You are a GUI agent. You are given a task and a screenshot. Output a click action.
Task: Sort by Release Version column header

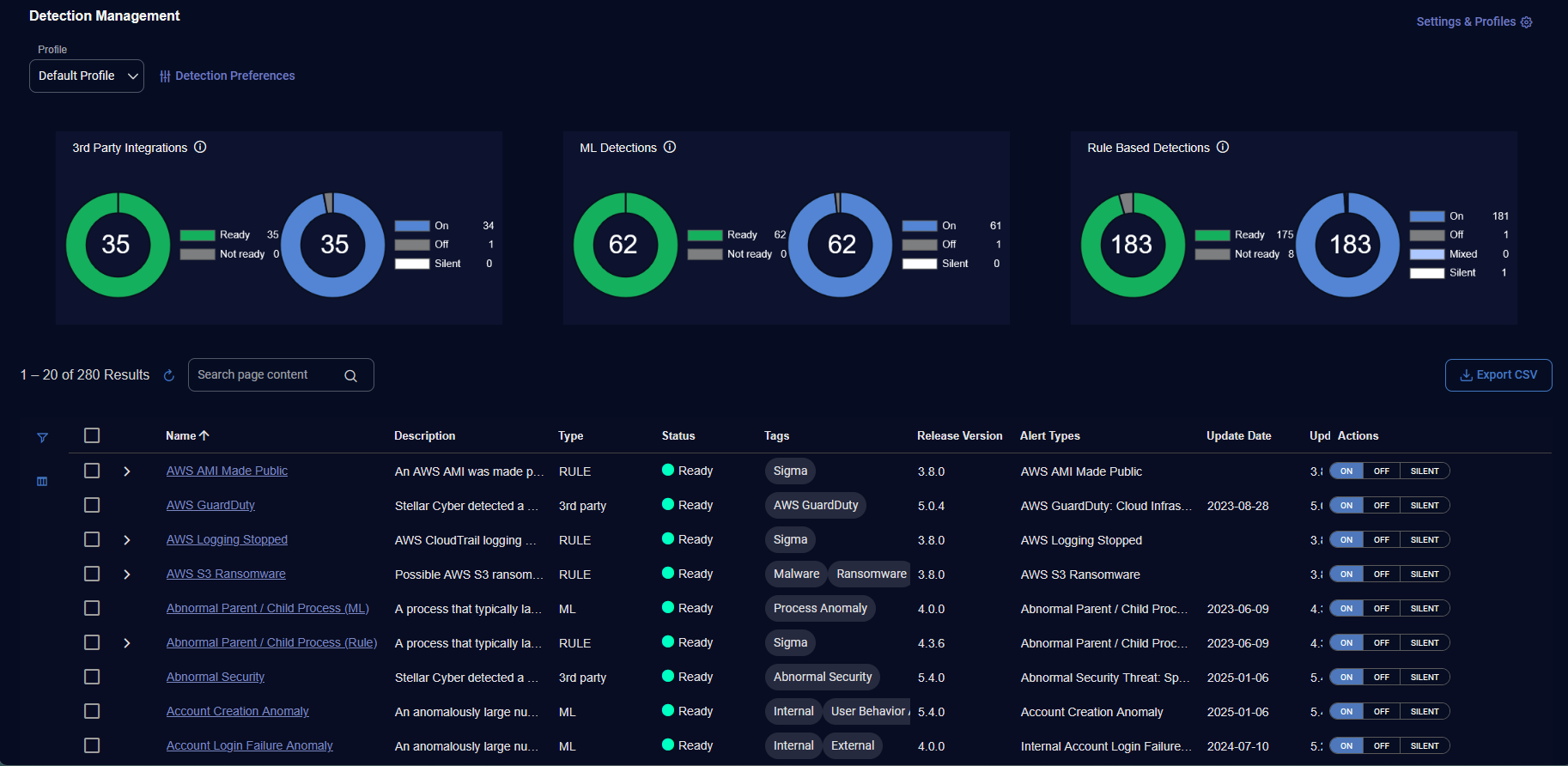(959, 435)
